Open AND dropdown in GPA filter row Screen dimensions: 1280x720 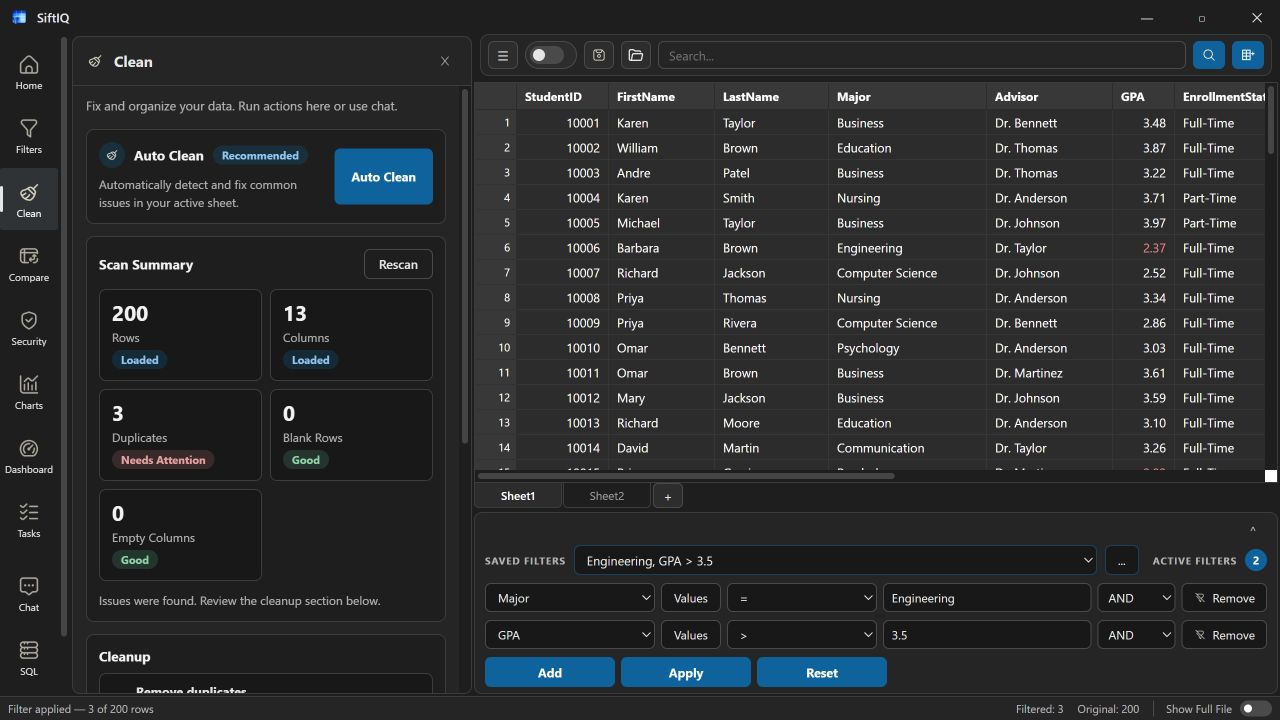pos(1136,635)
